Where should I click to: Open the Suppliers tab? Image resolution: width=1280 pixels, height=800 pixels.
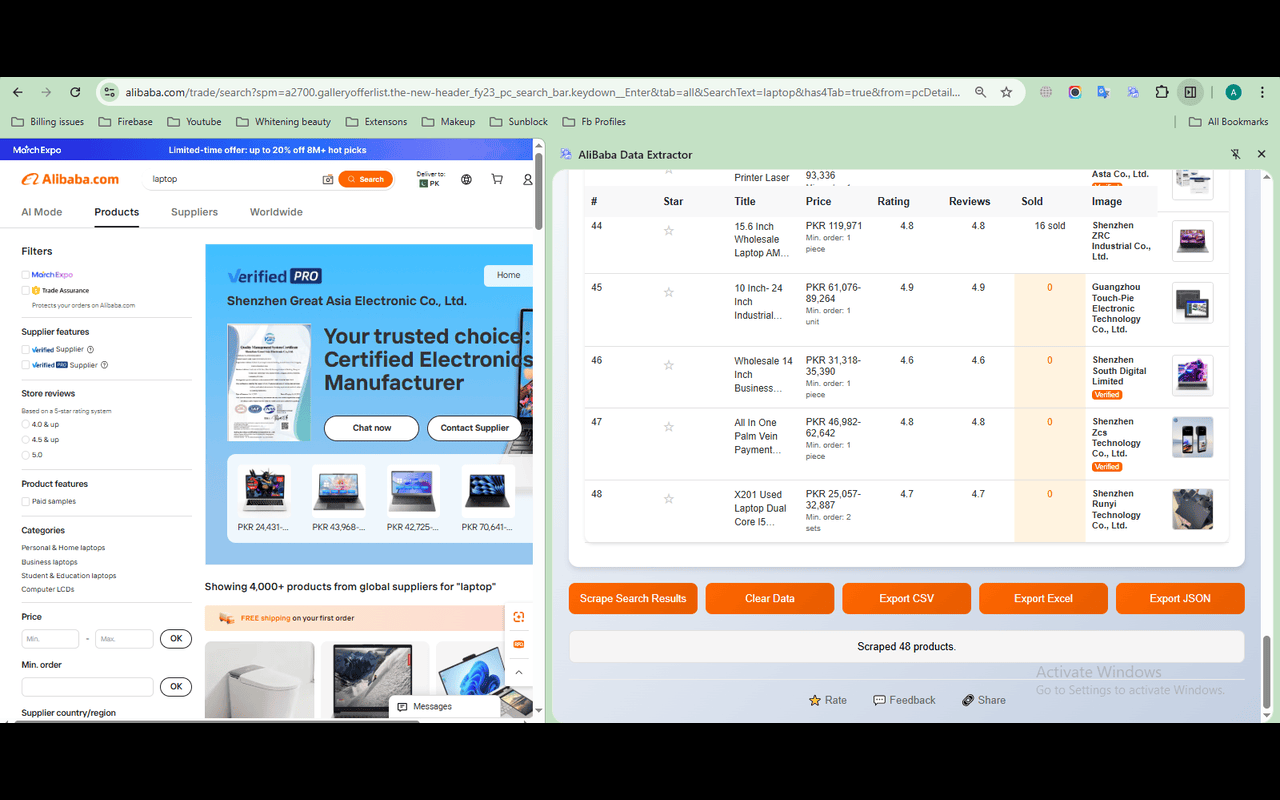(194, 212)
